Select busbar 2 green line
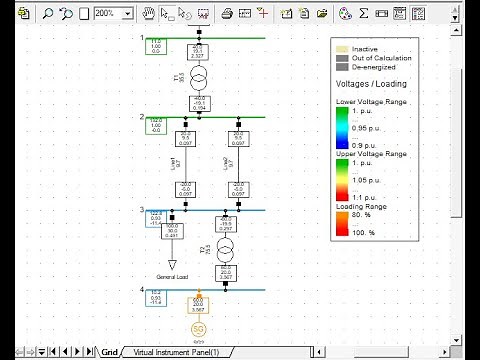This screenshot has height=360, width=480. click(205, 117)
